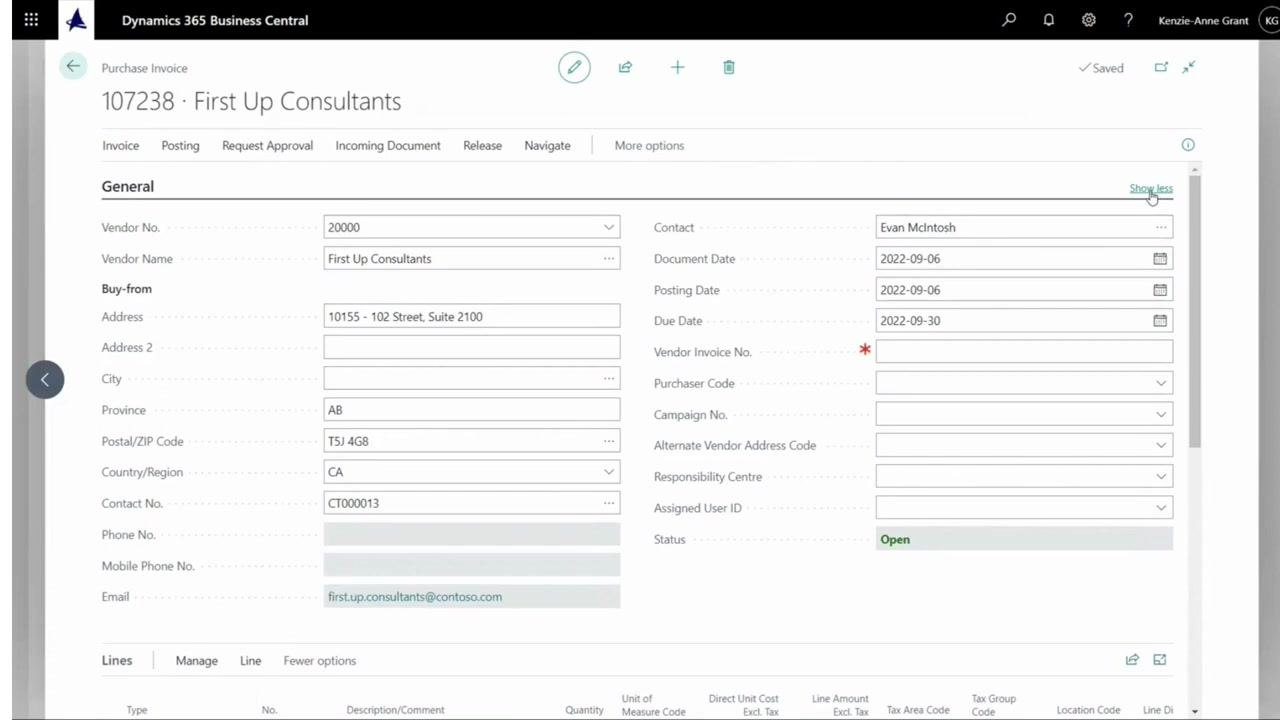This screenshot has height=720, width=1280.
Task: Click the vendor email address link
Action: point(415,597)
